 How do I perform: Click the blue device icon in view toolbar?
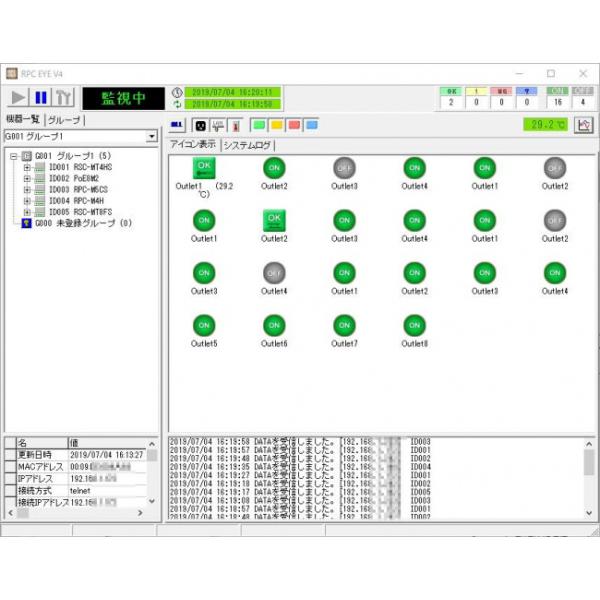pyautogui.click(x=176, y=125)
